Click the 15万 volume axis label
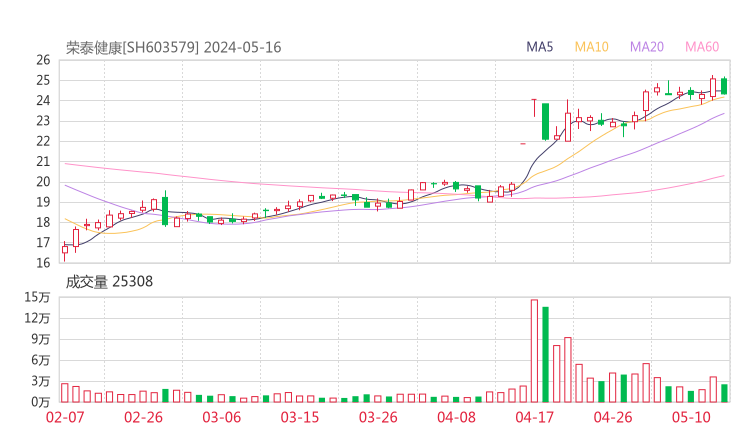The height and width of the screenshot is (440, 740). point(37,297)
